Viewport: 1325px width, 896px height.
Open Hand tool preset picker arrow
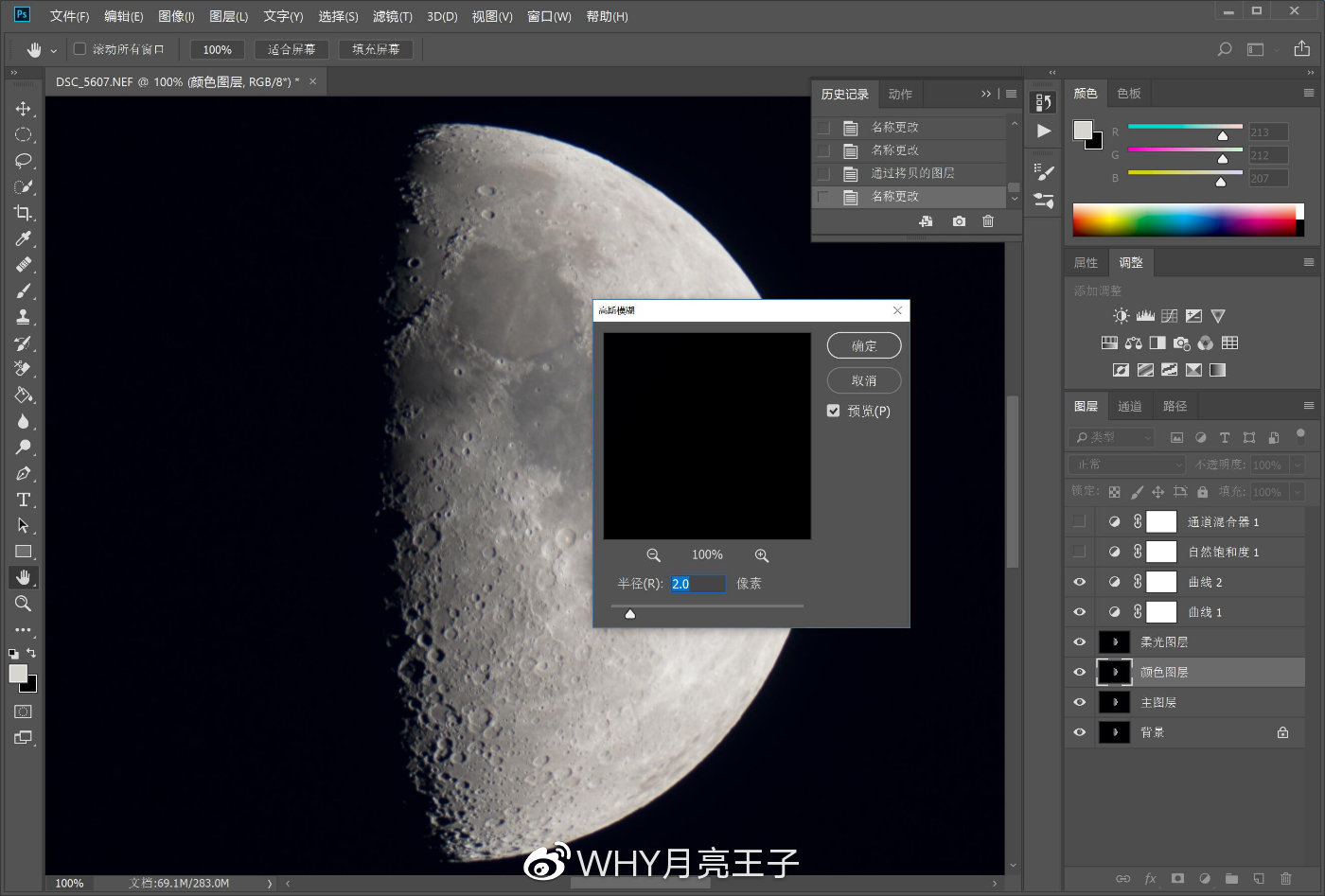53,50
